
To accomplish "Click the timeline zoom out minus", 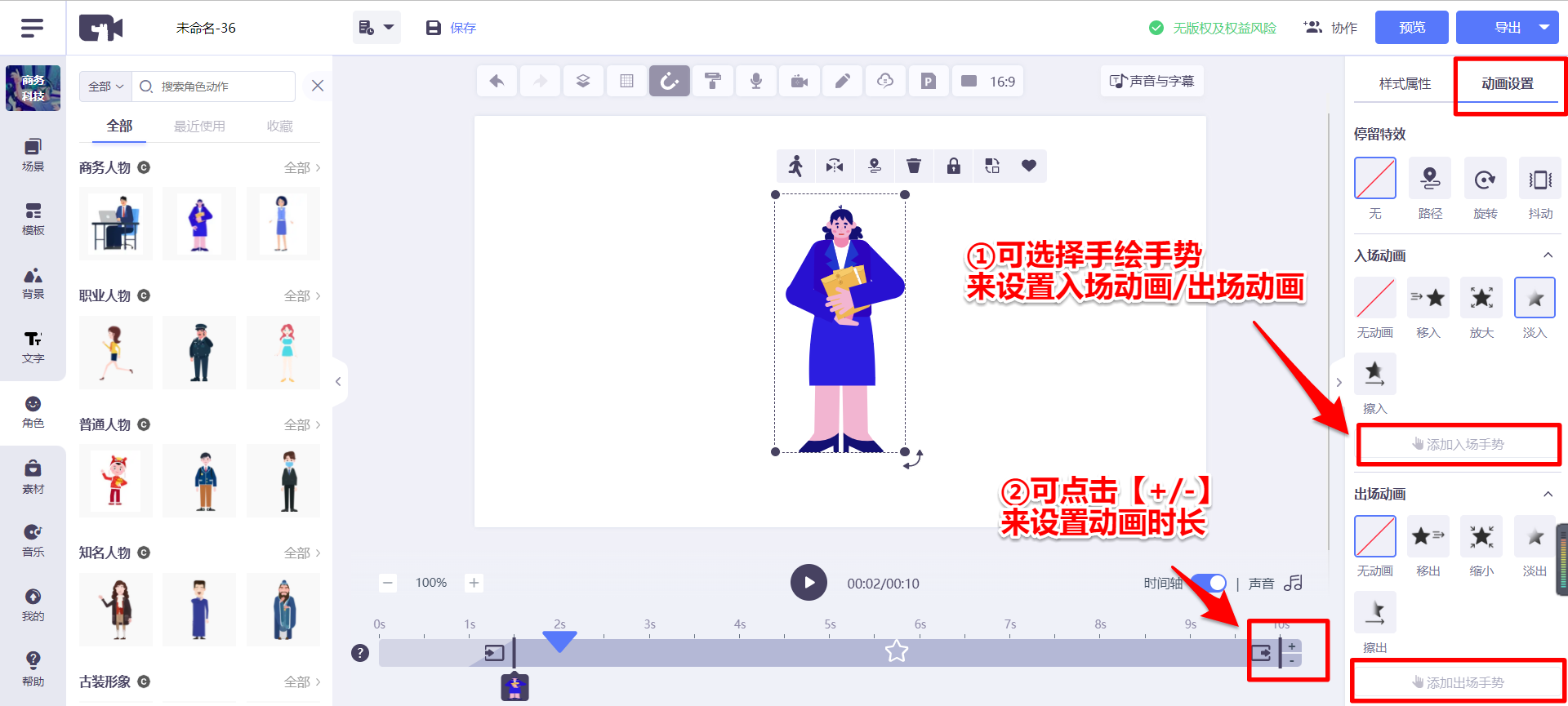I will click(388, 583).
